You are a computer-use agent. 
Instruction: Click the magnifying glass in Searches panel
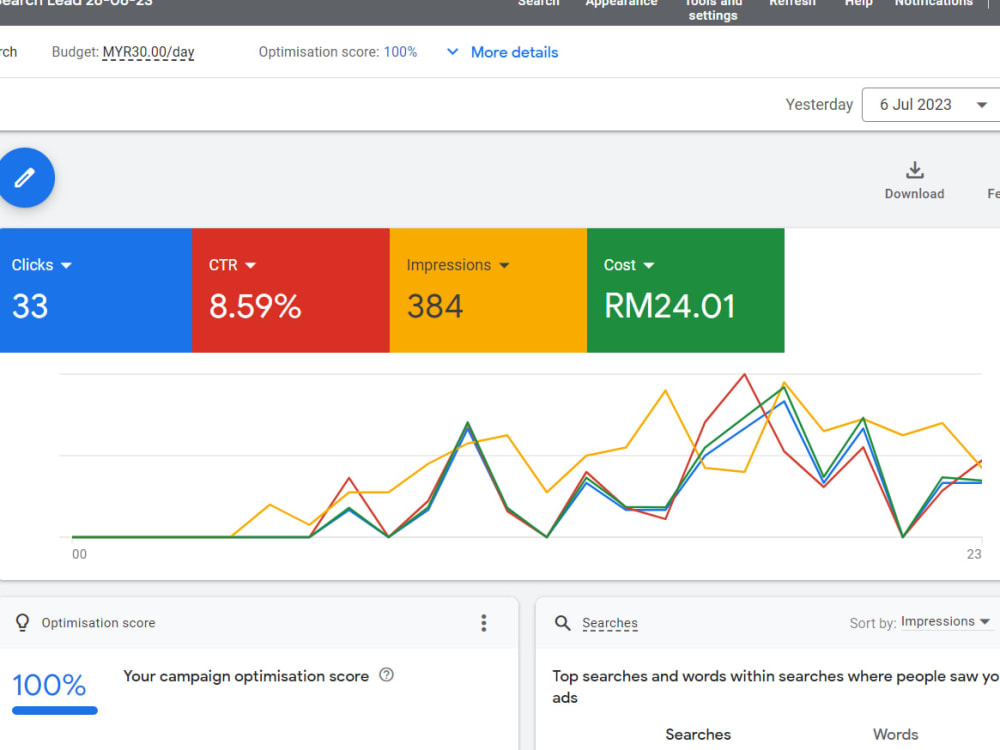click(x=563, y=622)
